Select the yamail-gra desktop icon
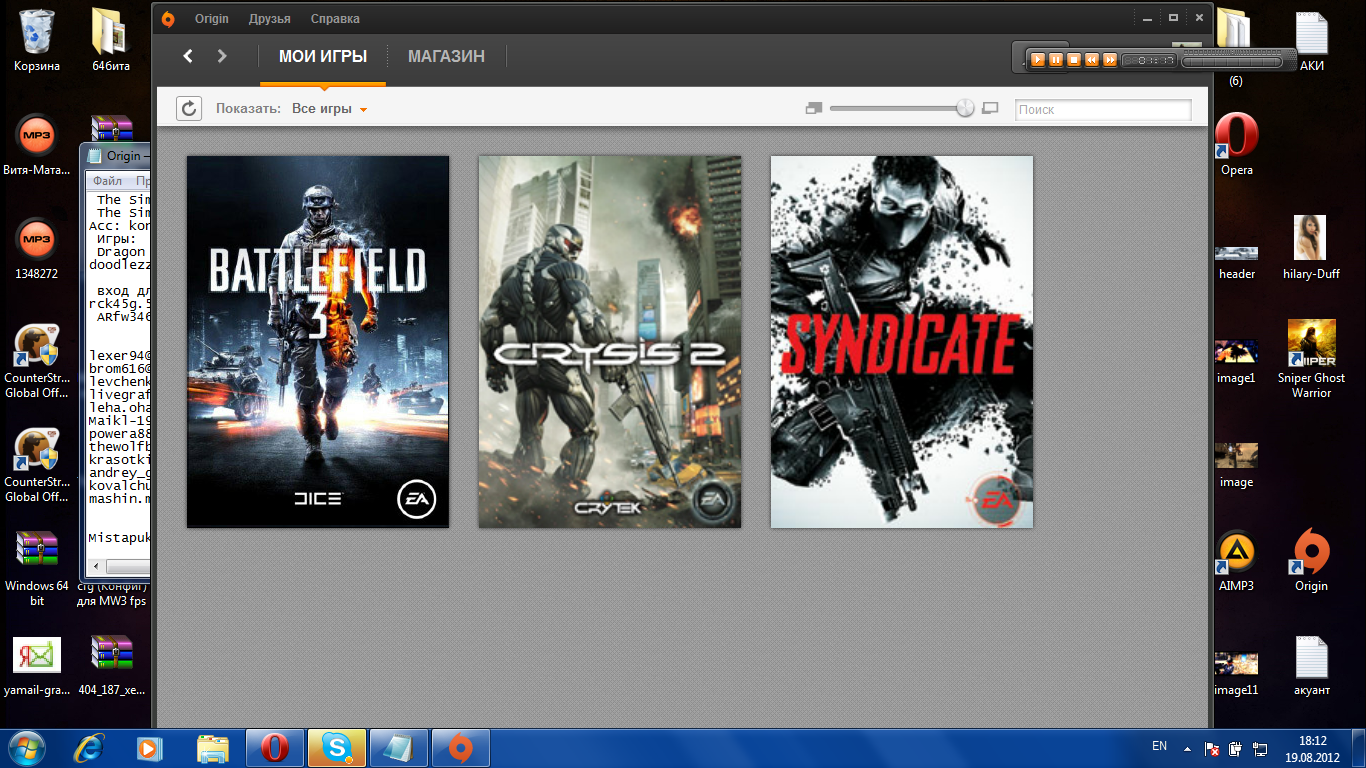 click(37, 665)
